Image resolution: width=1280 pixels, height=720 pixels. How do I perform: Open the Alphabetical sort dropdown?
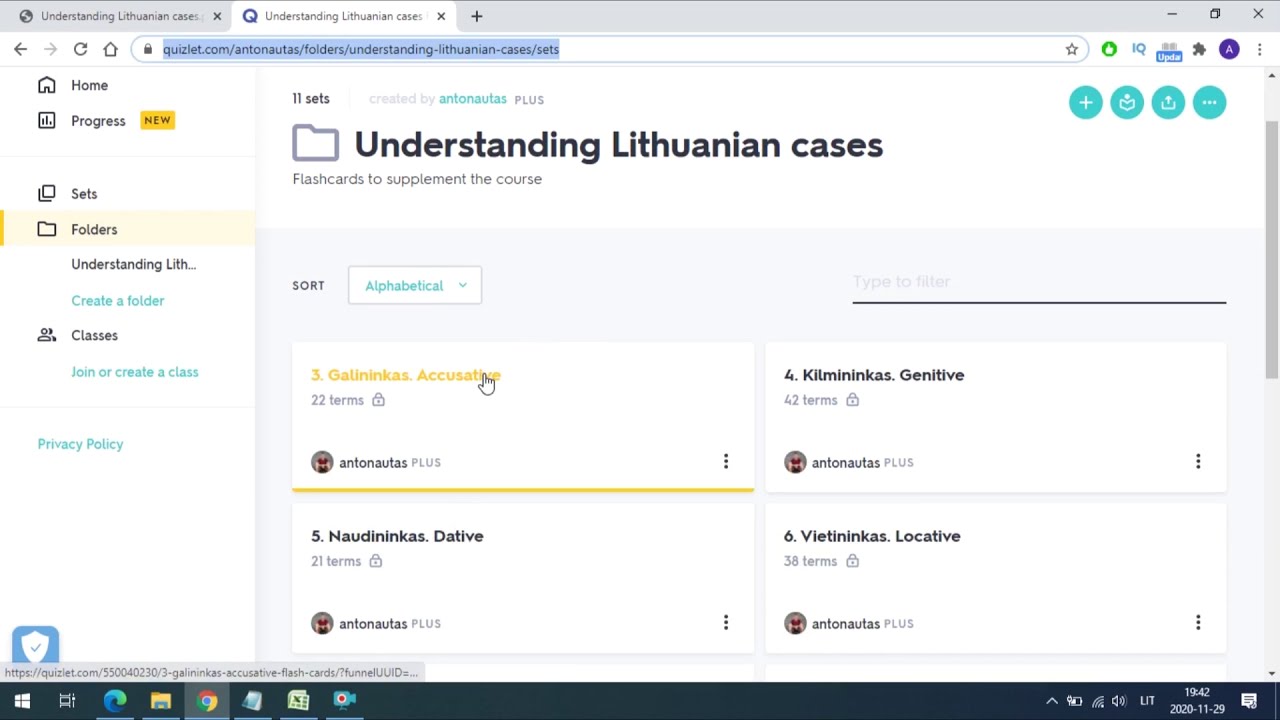click(x=415, y=285)
